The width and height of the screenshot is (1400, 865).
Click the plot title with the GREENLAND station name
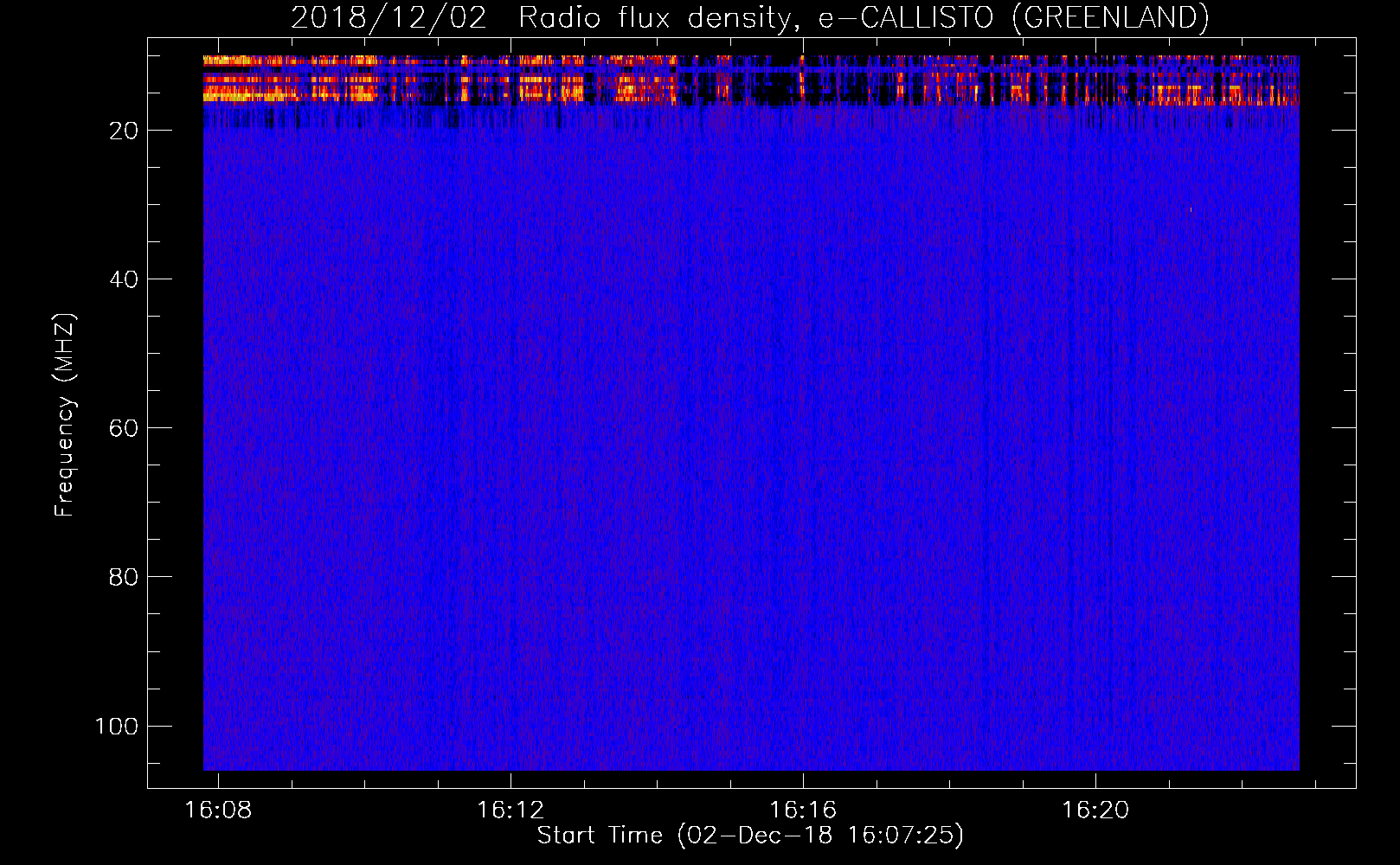click(750, 18)
